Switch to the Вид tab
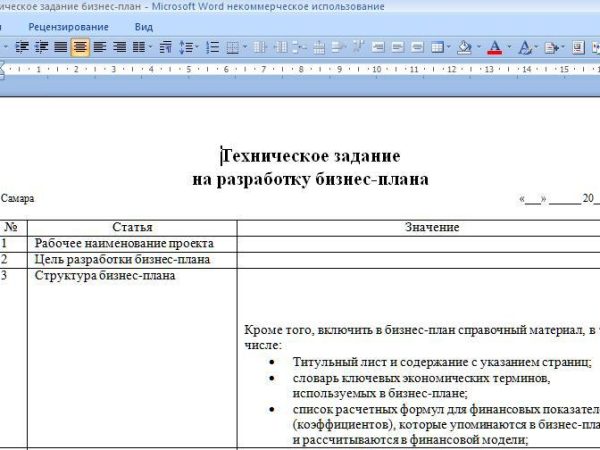The width and height of the screenshot is (600, 450). 144,26
